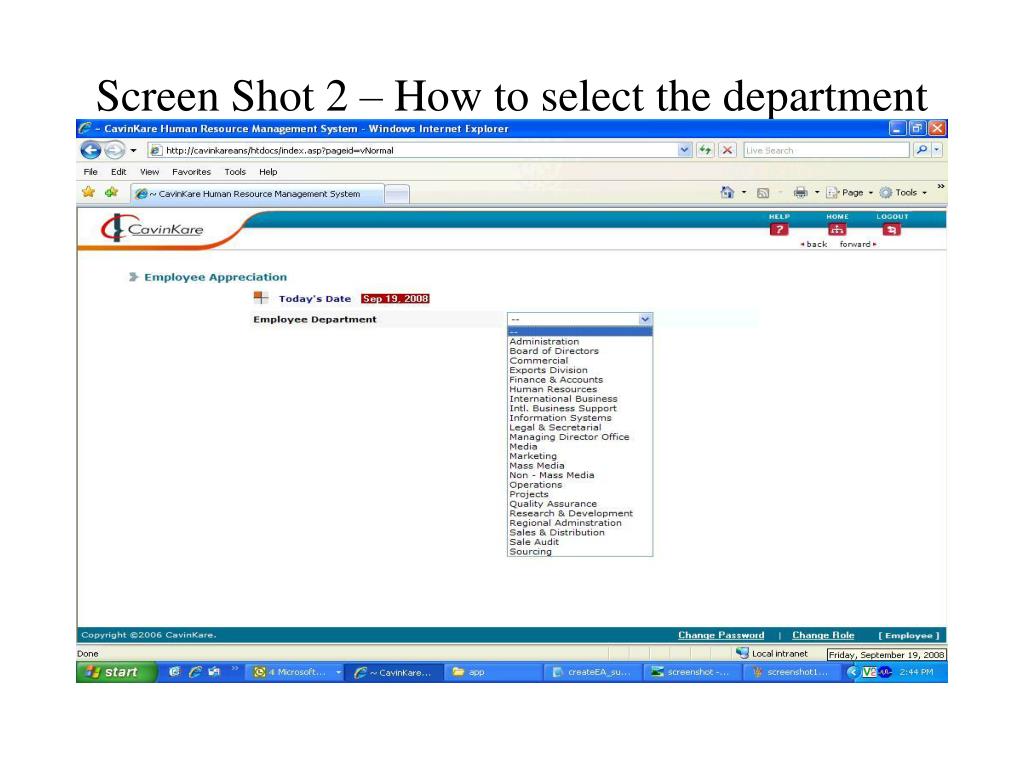This screenshot has height=768, width=1024.
Task: Click the Print toolbar icon
Action: point(800,193)
